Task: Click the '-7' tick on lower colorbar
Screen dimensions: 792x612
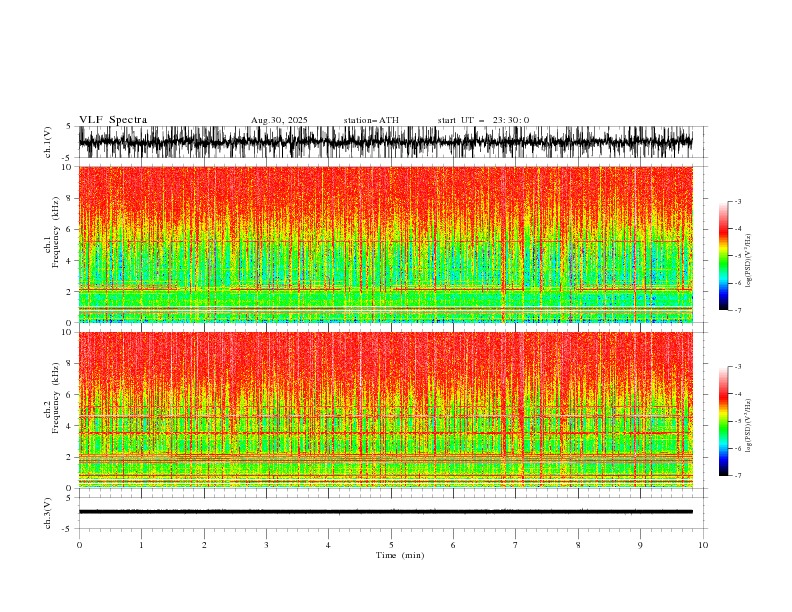Action: [x=738, y=475]
